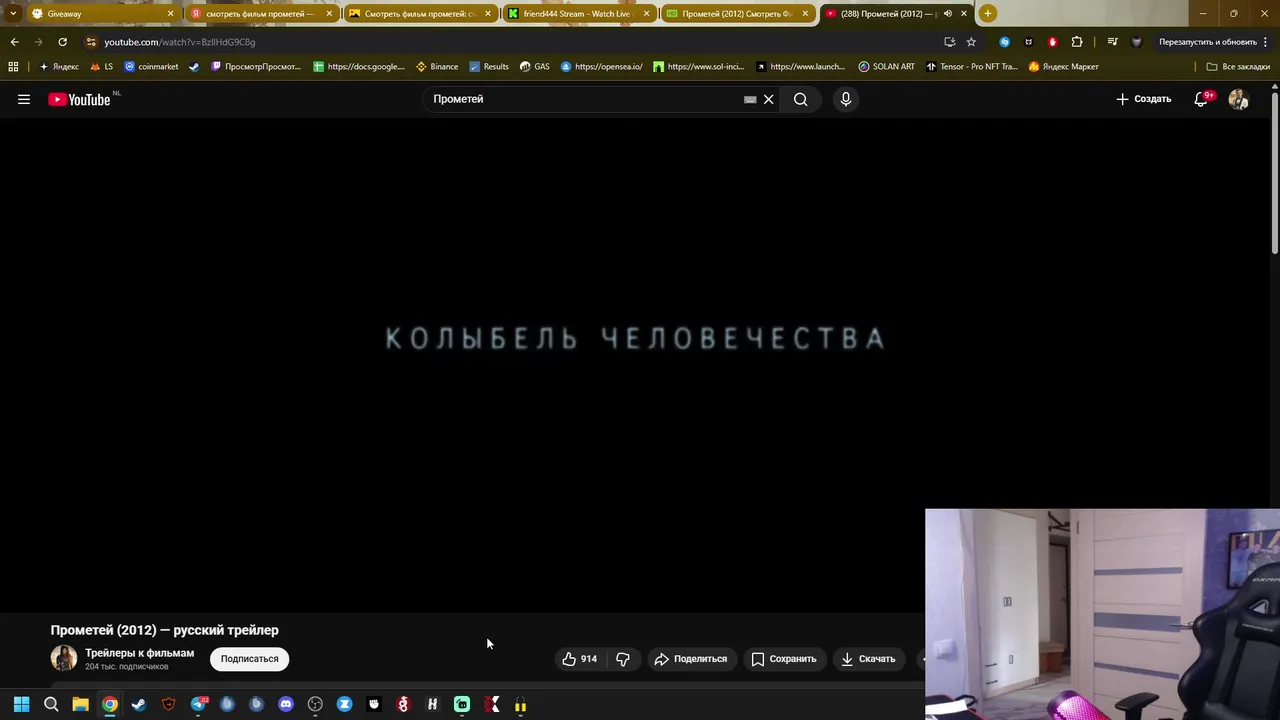
Task: Open Яндекс Маркет bookmark
Action: [x=1063, y=67]
